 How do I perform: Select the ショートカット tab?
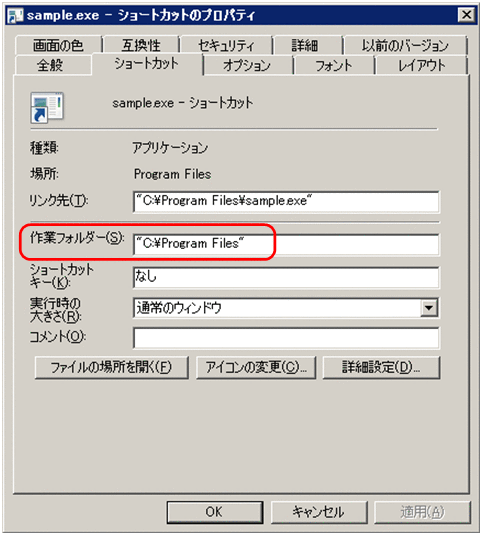click(x=147, y=64)
